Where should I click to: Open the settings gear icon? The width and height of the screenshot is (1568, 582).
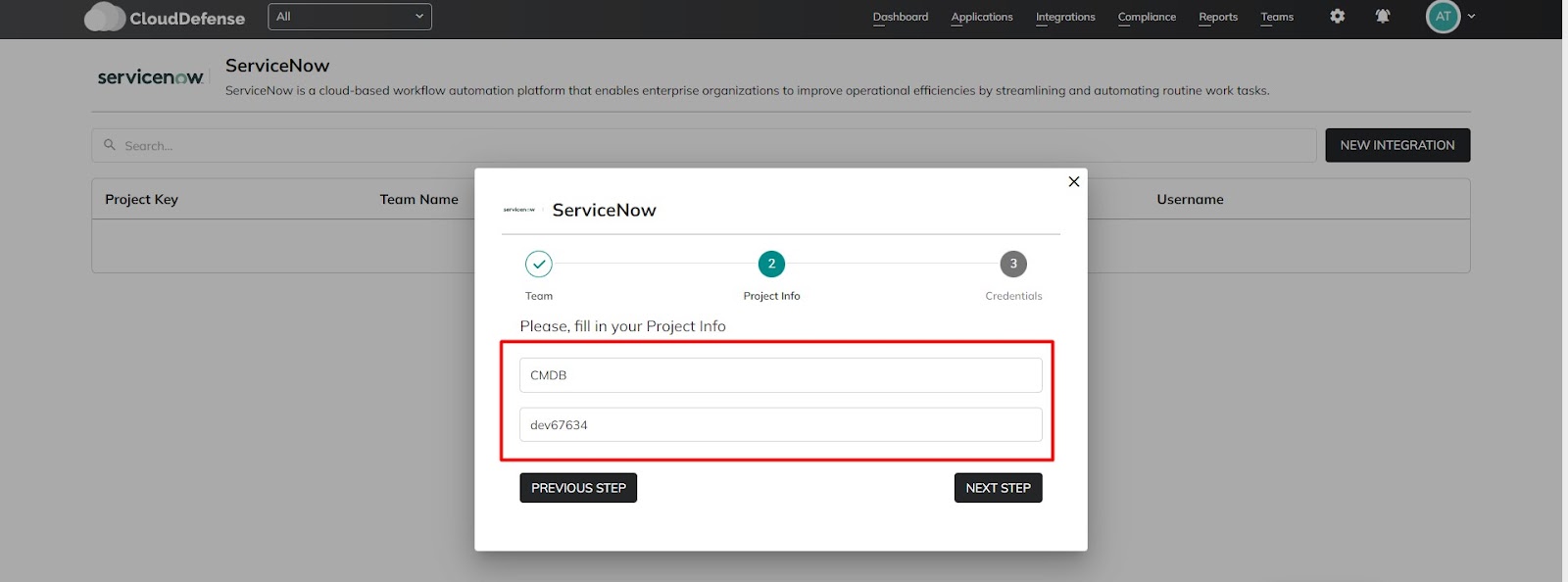[1338, 17]
